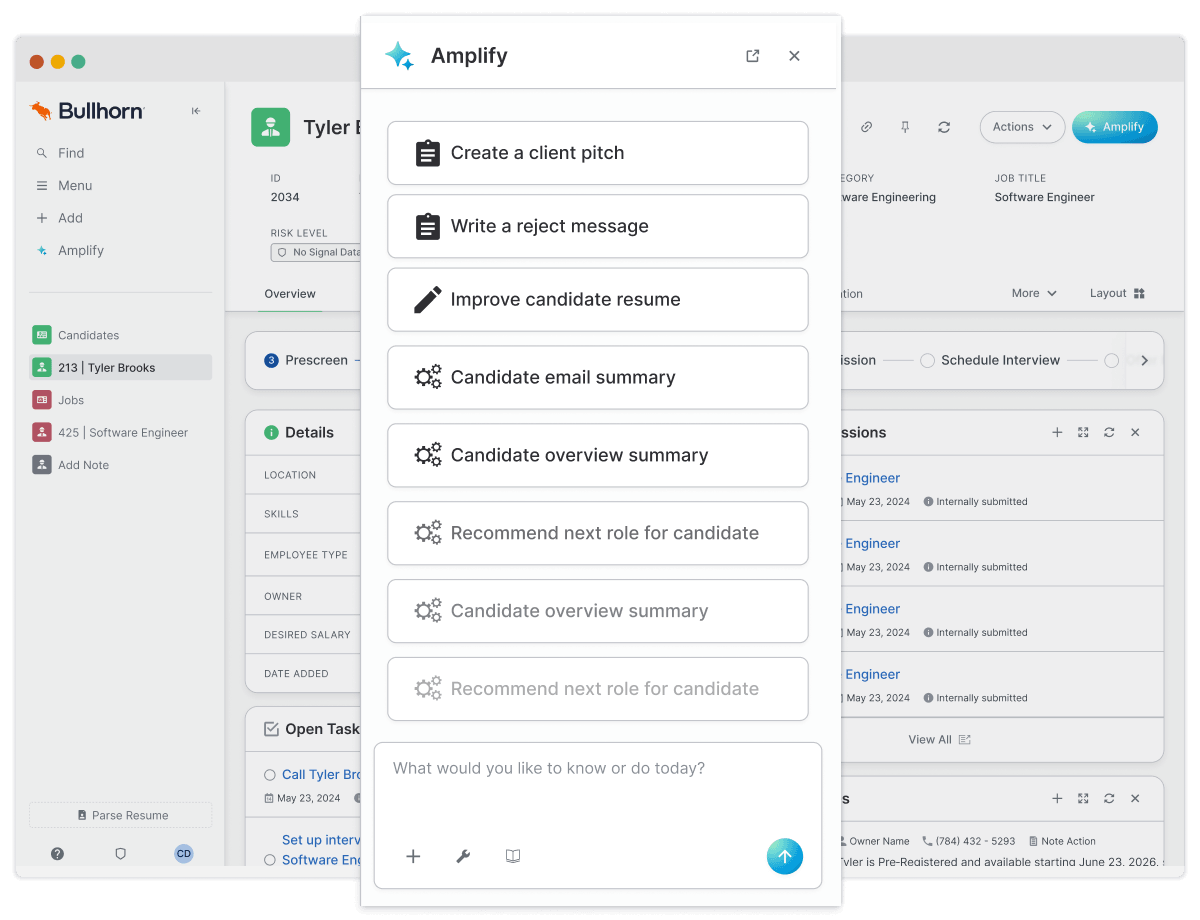
Task: Click the copy link icon in header
Action: click(x=867, y=127)
